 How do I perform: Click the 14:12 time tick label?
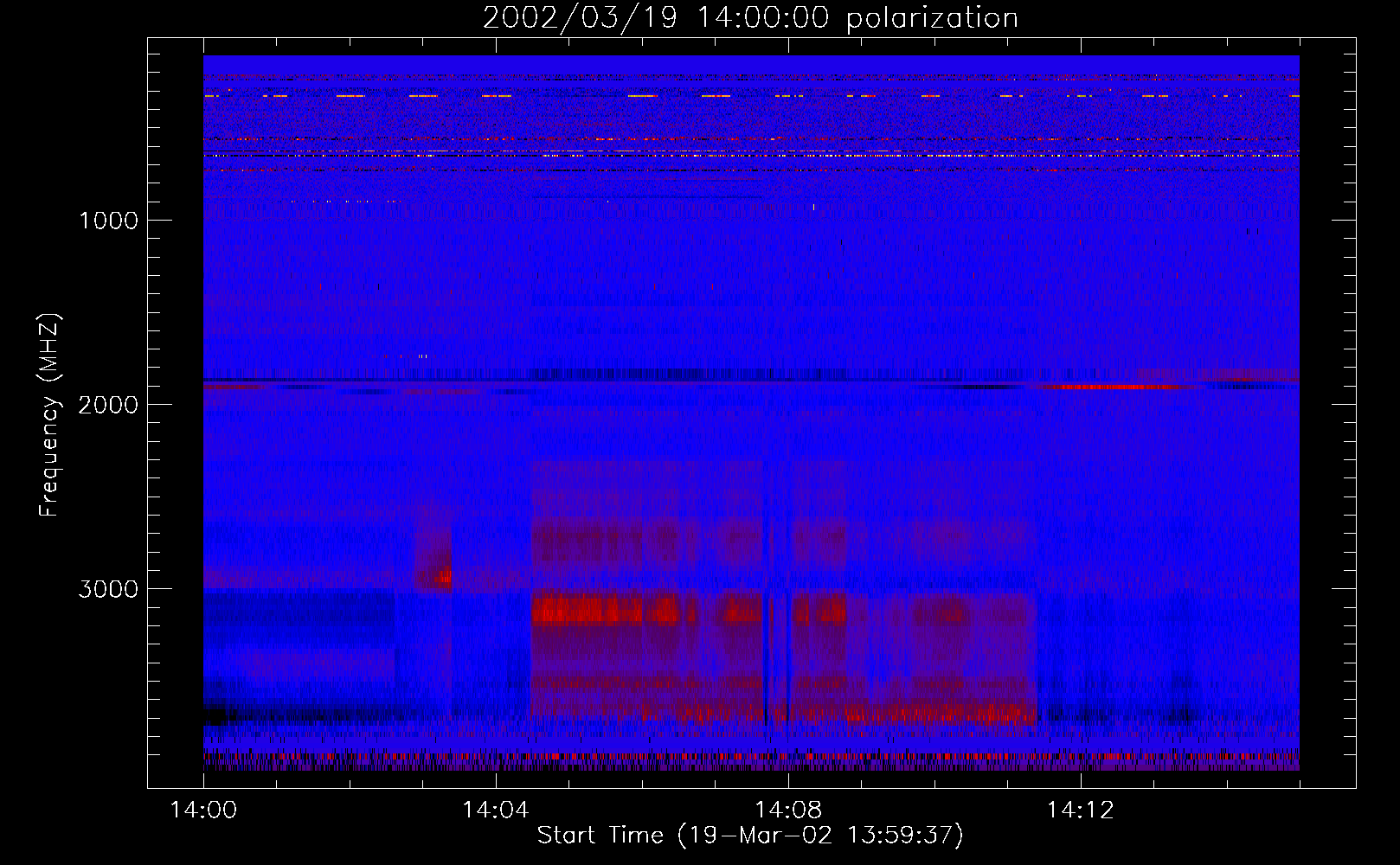1081,811
